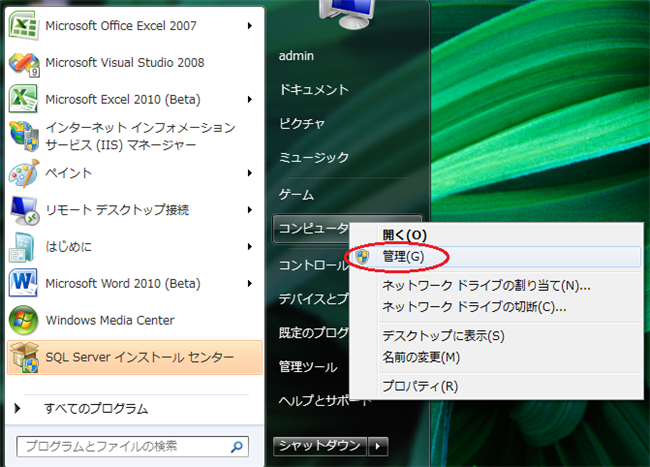Screen dimensions: 650x467
Task: Expand the はじめに submenu arrow
Action: pyautogui.click(x=250, y=247)
